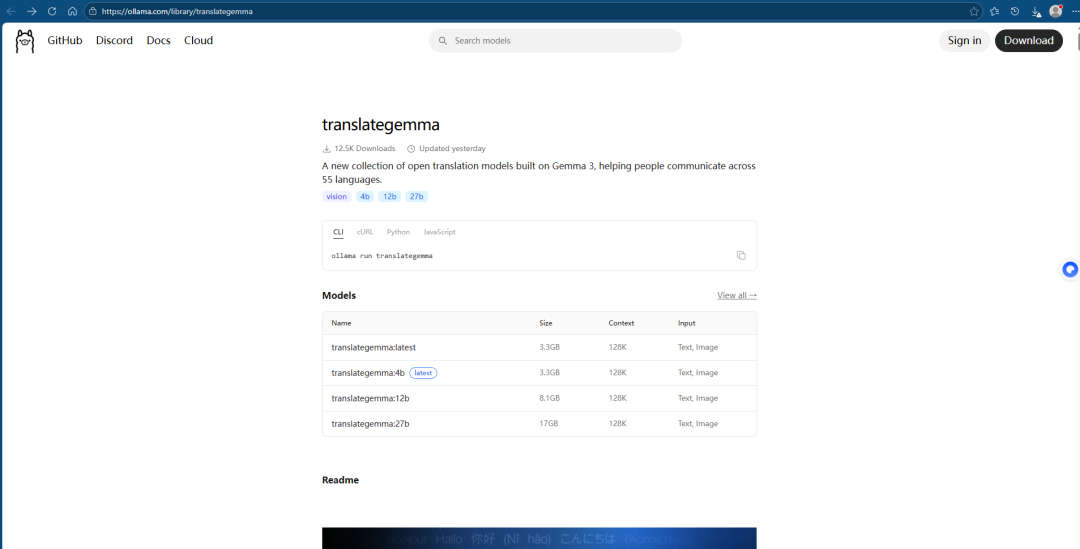
Task: Click the Sign in button
Action: [x=964, y=41]
